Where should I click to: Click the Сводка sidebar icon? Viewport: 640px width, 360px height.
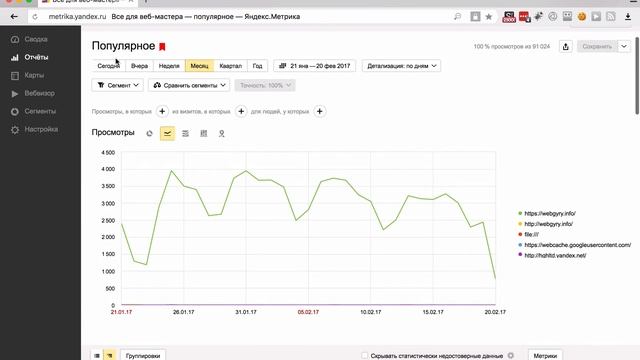tap(15, 40)
